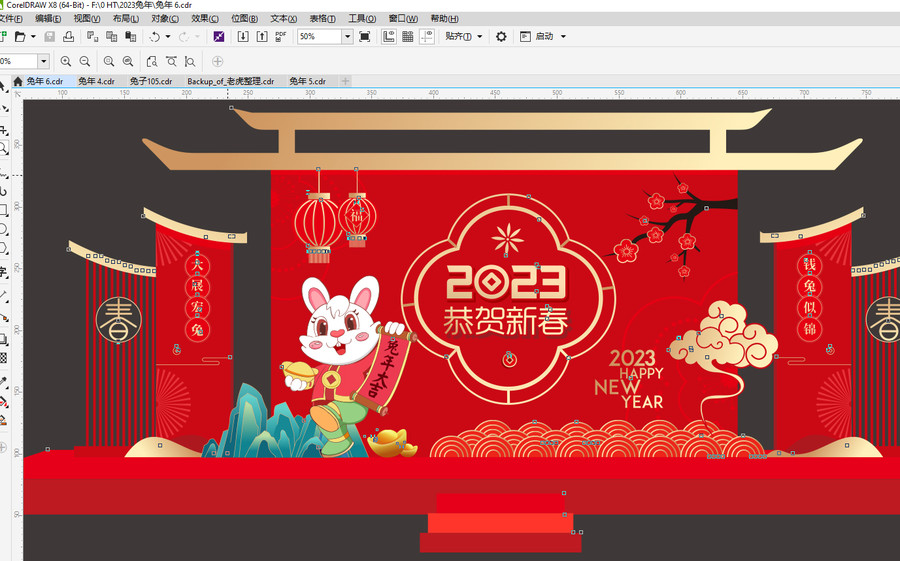The width and height of the screenshot is (900, 561).
Task: Click the property-bar zoom percentage field
Action: coord(18,61)
